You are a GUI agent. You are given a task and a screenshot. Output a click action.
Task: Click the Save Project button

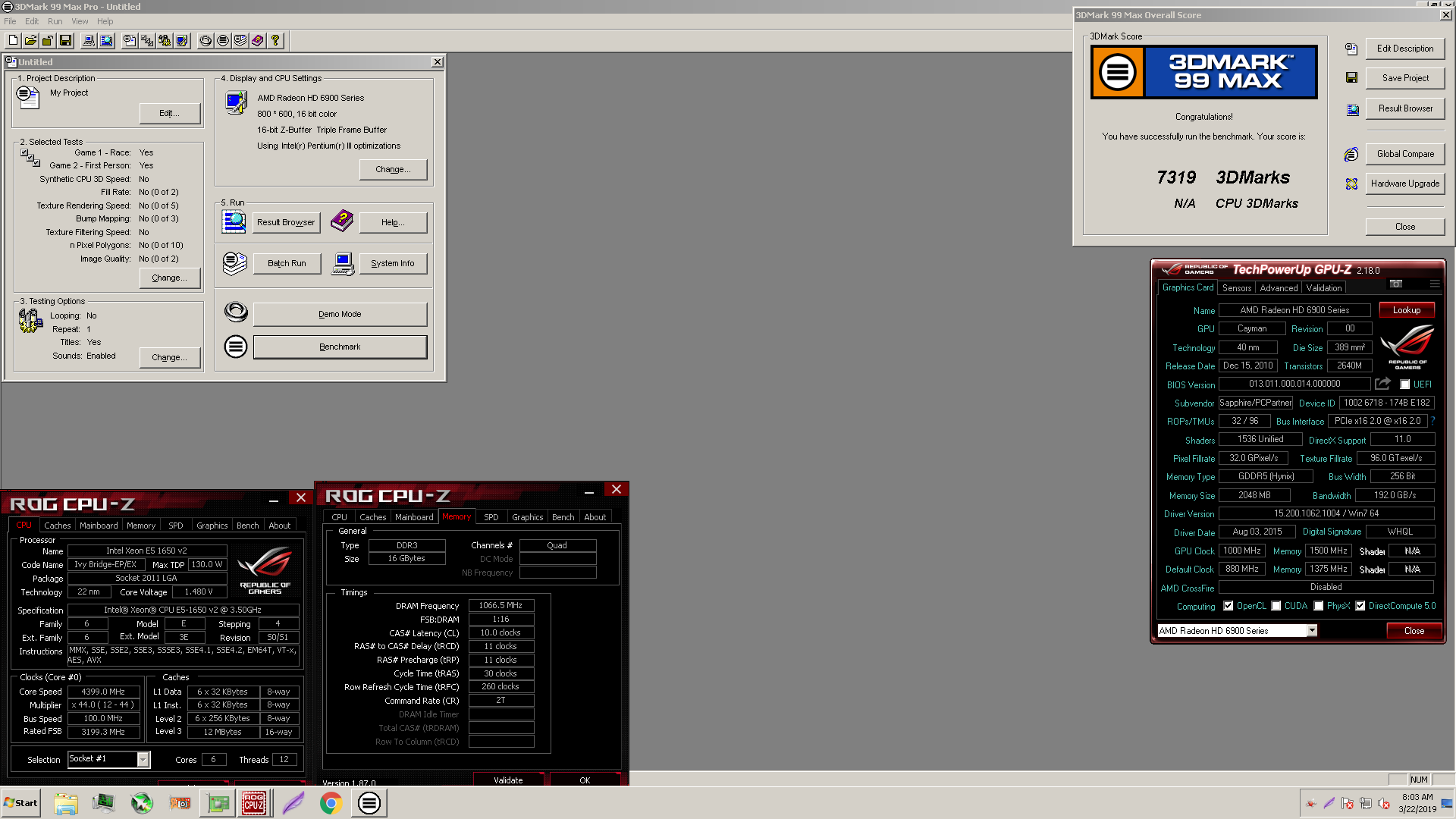coord(1405,78)
